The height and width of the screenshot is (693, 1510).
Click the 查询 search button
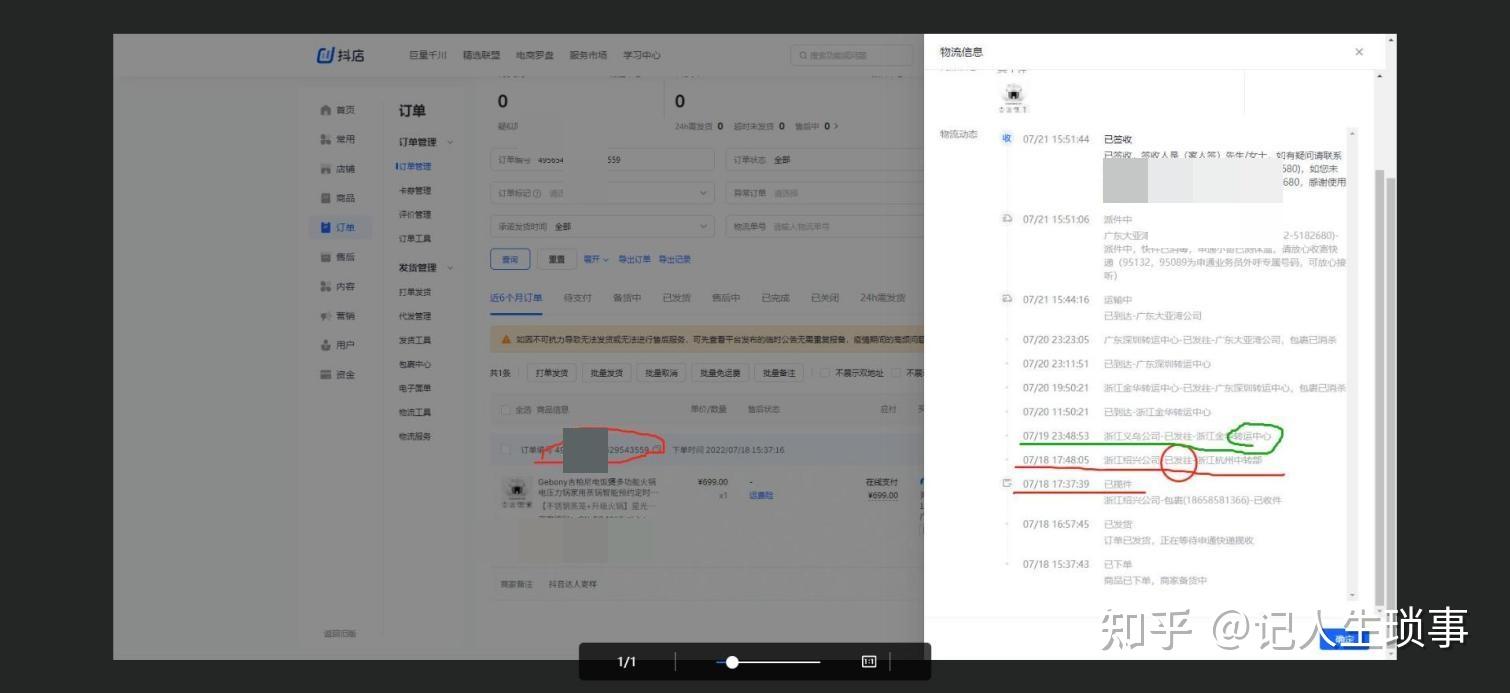point(510,260)
